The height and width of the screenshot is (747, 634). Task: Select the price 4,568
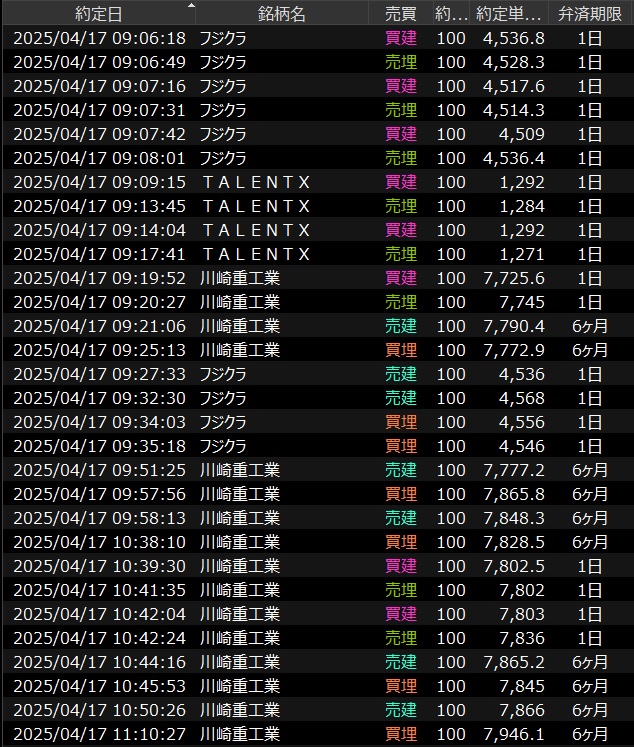tap(522, 398)
